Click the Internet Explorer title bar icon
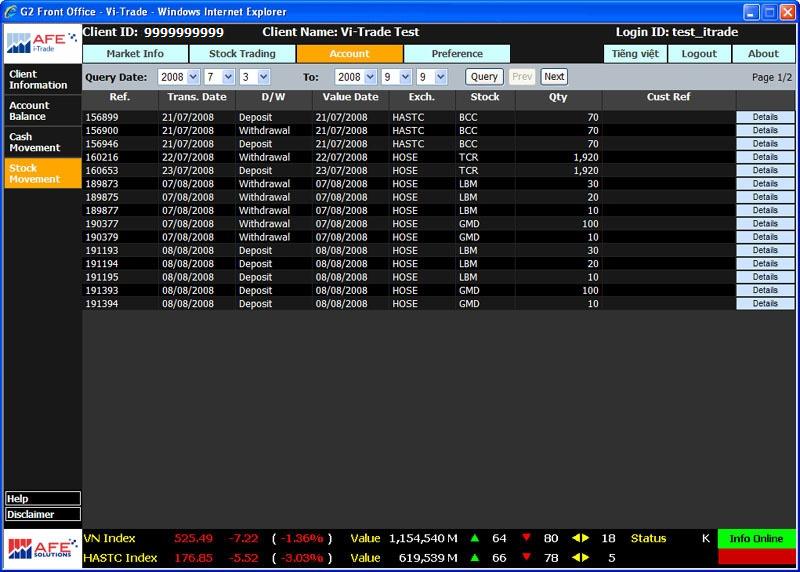The image size is (800, 572). click(11, 11)
